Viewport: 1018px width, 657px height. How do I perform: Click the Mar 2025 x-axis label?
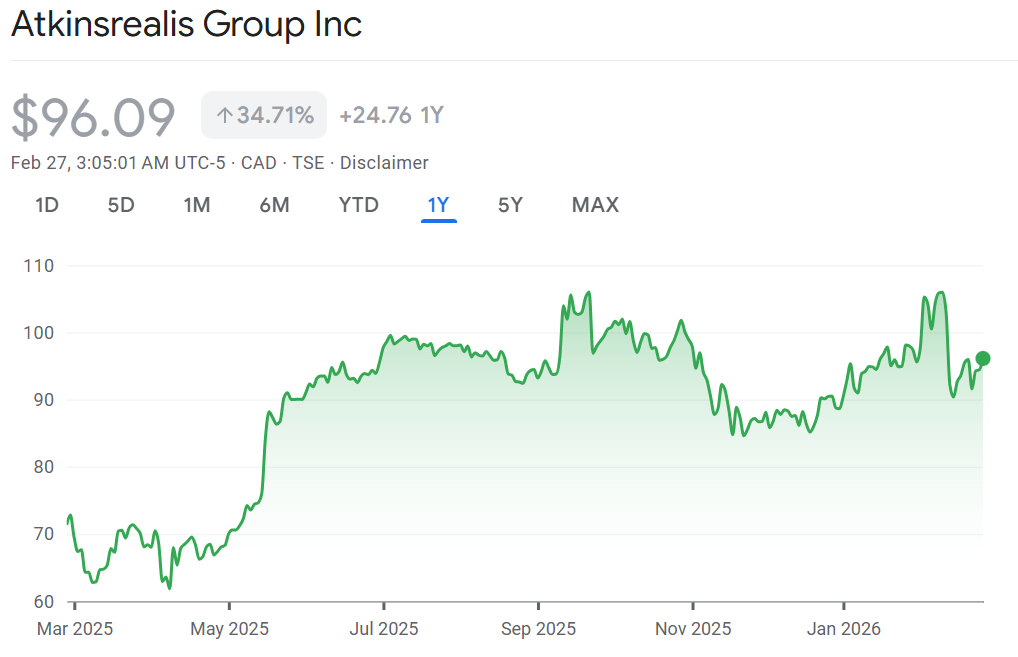(75, 629)
